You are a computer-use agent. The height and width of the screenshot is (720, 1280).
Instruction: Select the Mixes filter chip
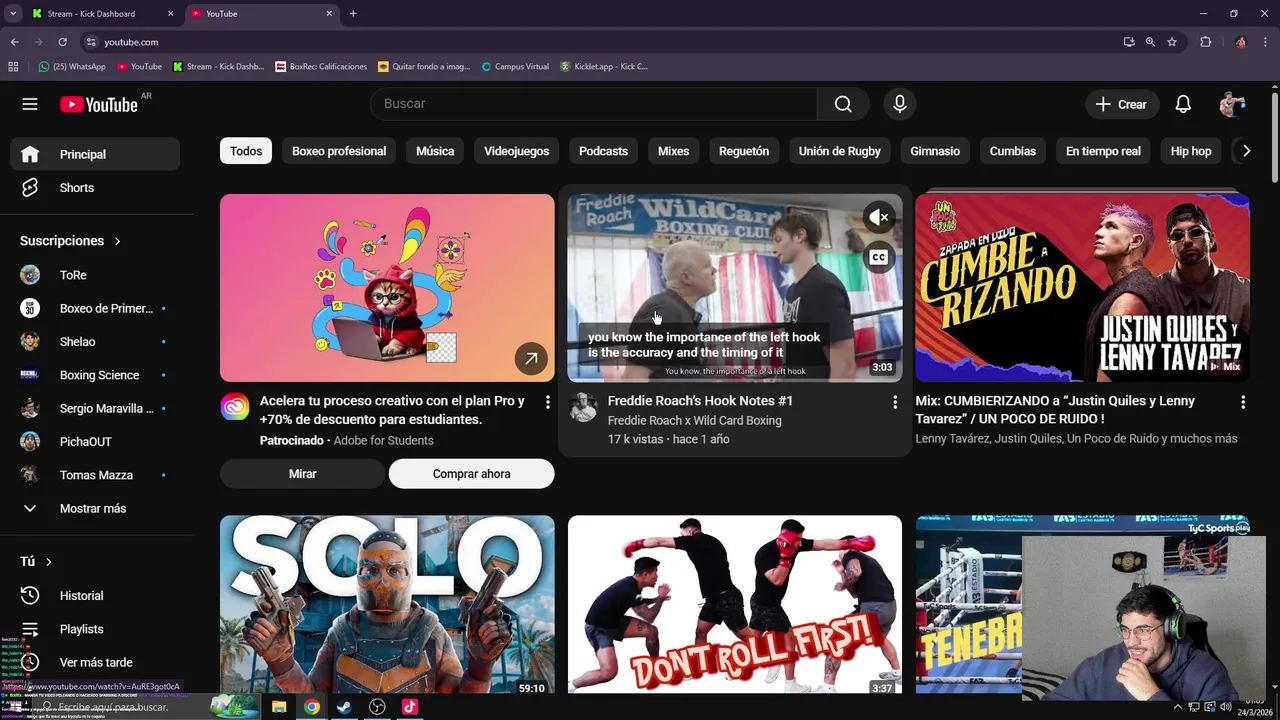coord(673,151)
